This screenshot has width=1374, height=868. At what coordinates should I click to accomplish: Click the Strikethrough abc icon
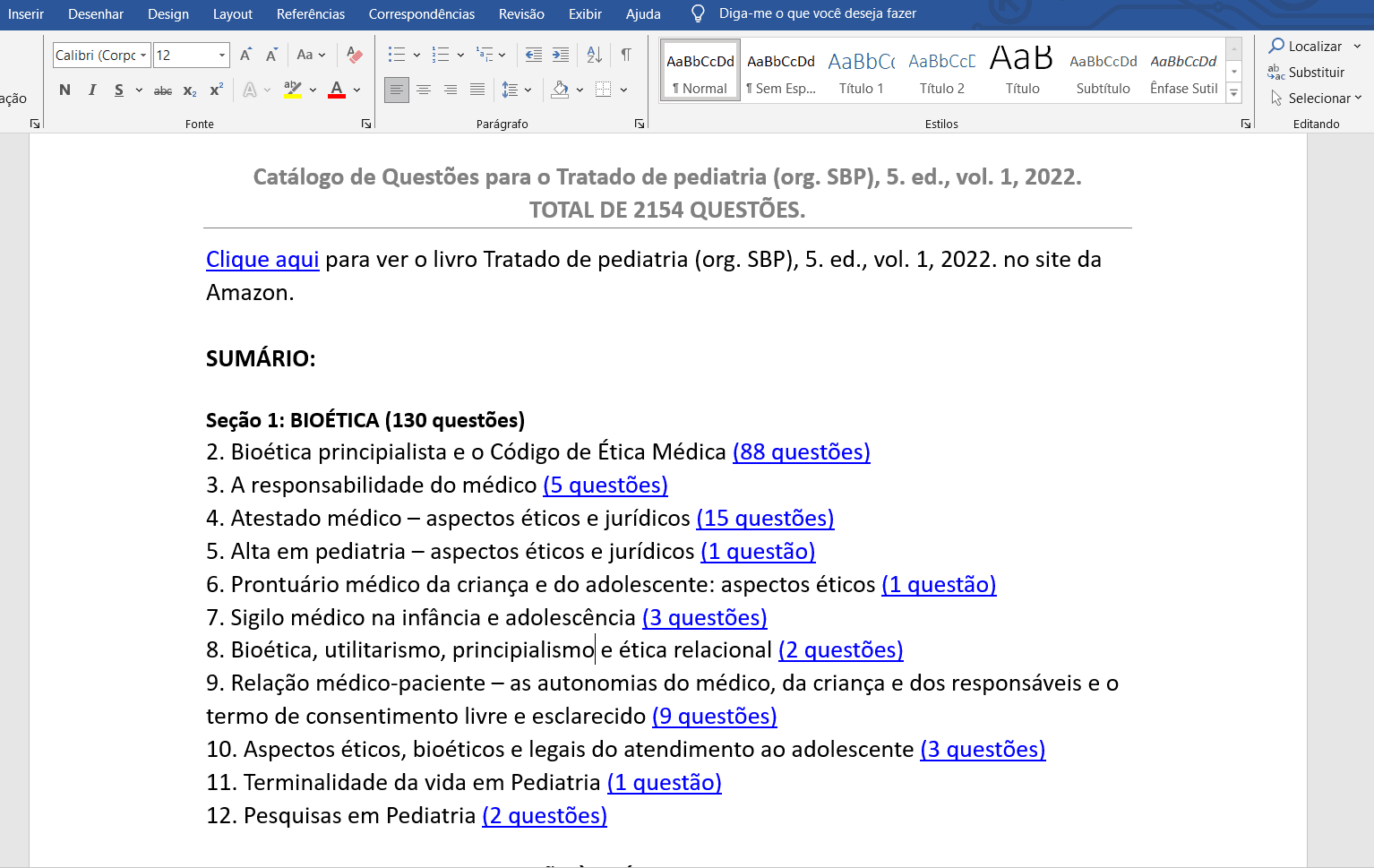click(x=163, y=90)
